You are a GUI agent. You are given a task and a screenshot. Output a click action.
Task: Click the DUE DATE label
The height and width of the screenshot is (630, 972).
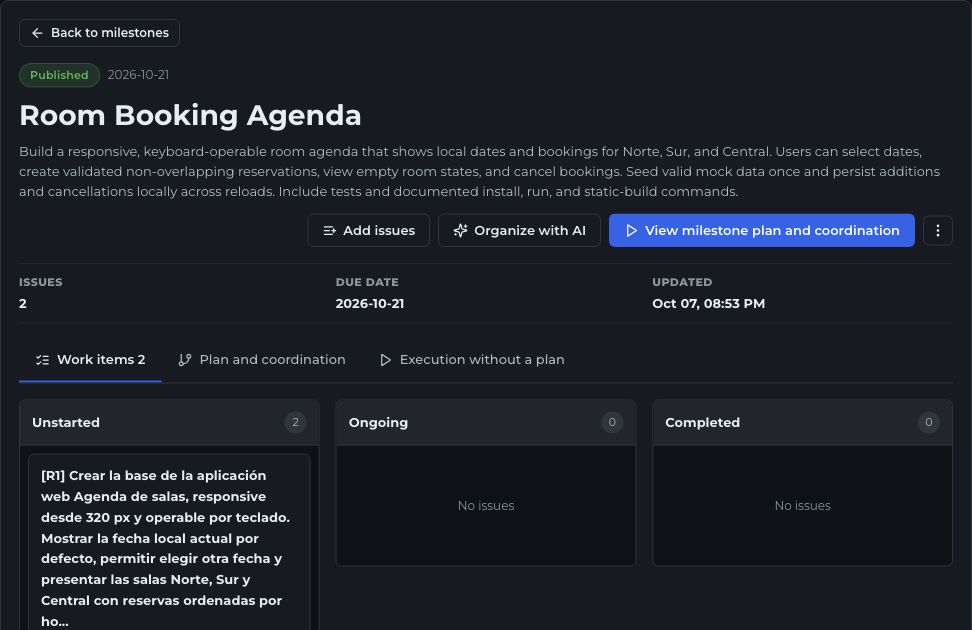click(x=367, y=282)
